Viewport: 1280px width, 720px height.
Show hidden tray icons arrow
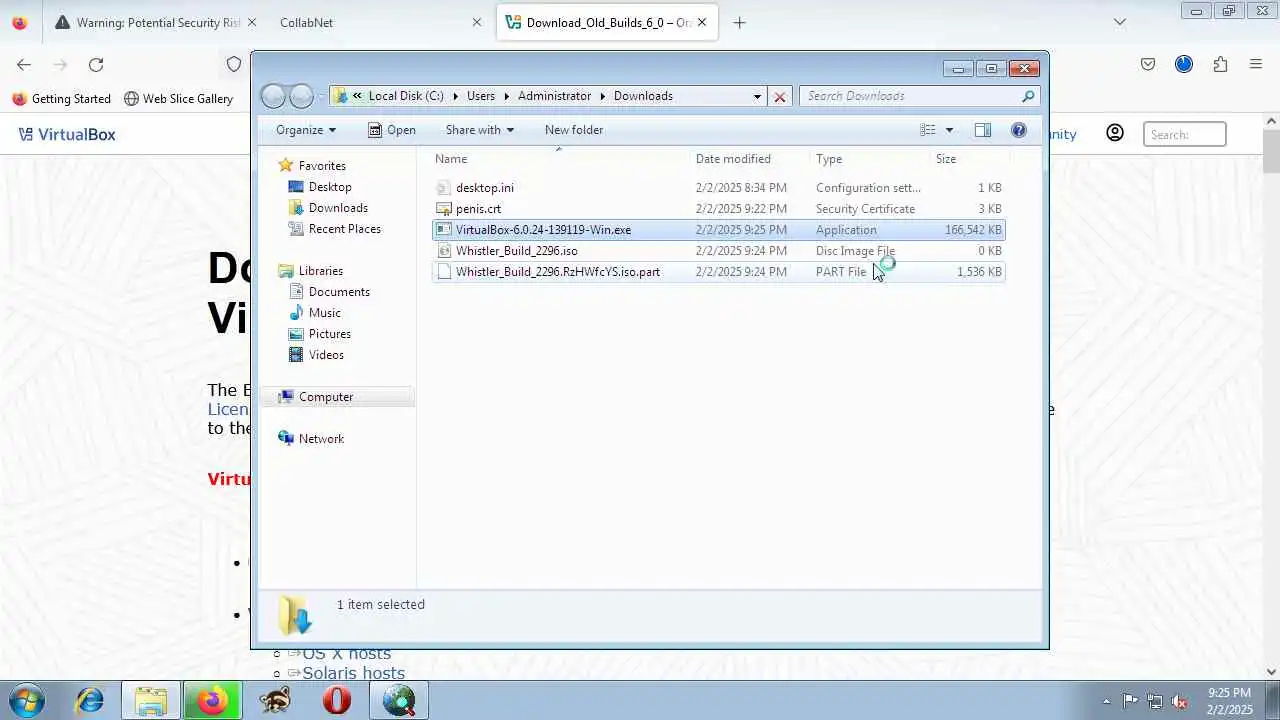[x=1105, y=701]
